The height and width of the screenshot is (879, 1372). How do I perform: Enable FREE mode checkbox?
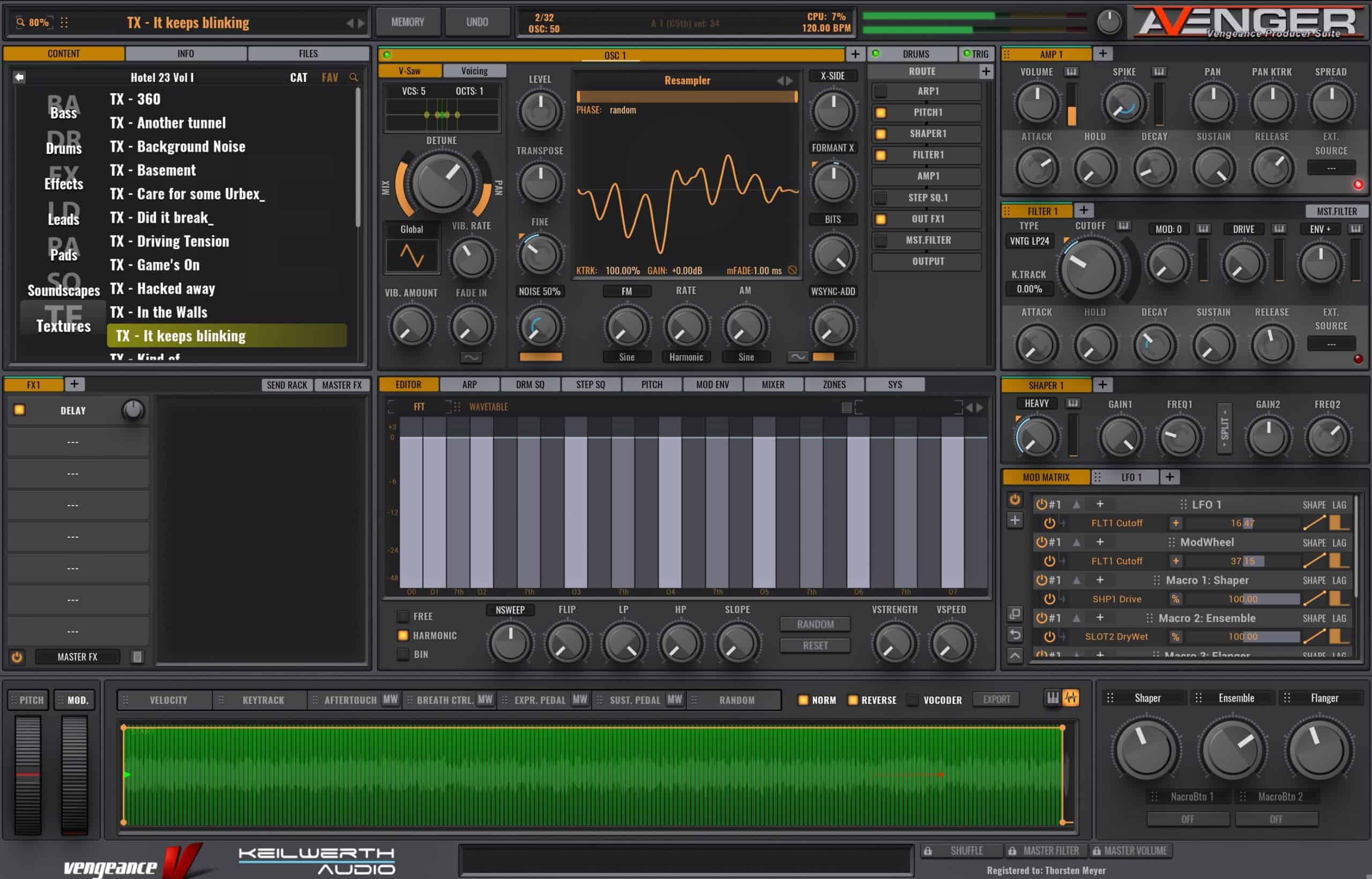point(403,617)
